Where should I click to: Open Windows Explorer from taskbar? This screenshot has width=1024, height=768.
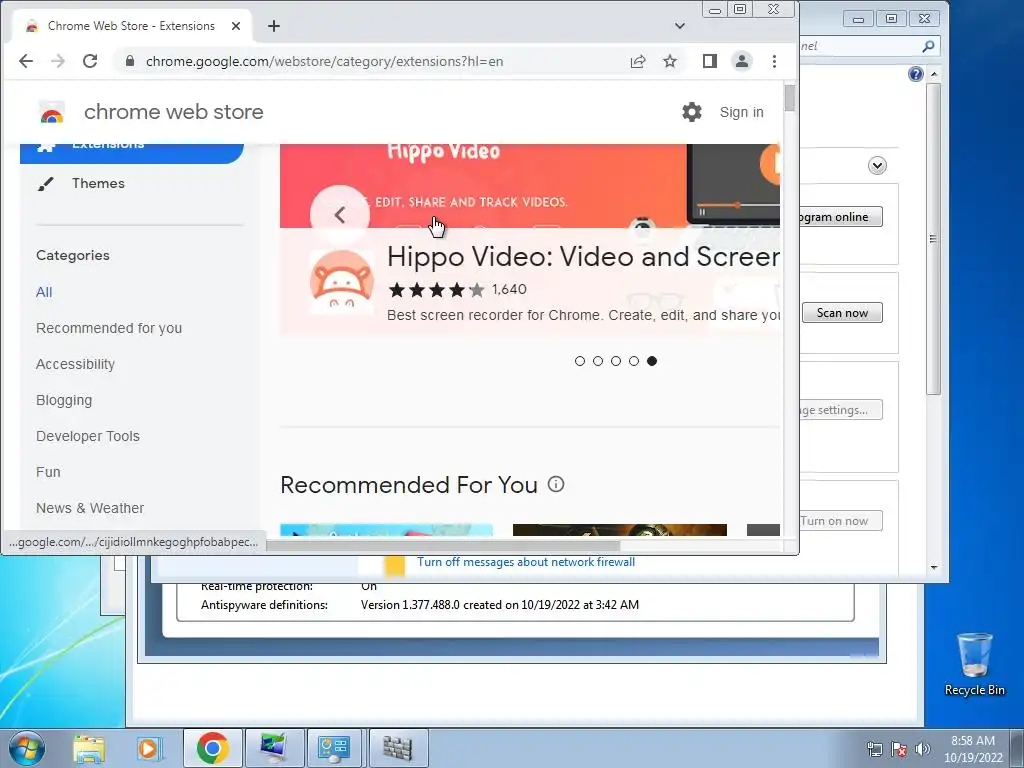(x=89, y=748)
